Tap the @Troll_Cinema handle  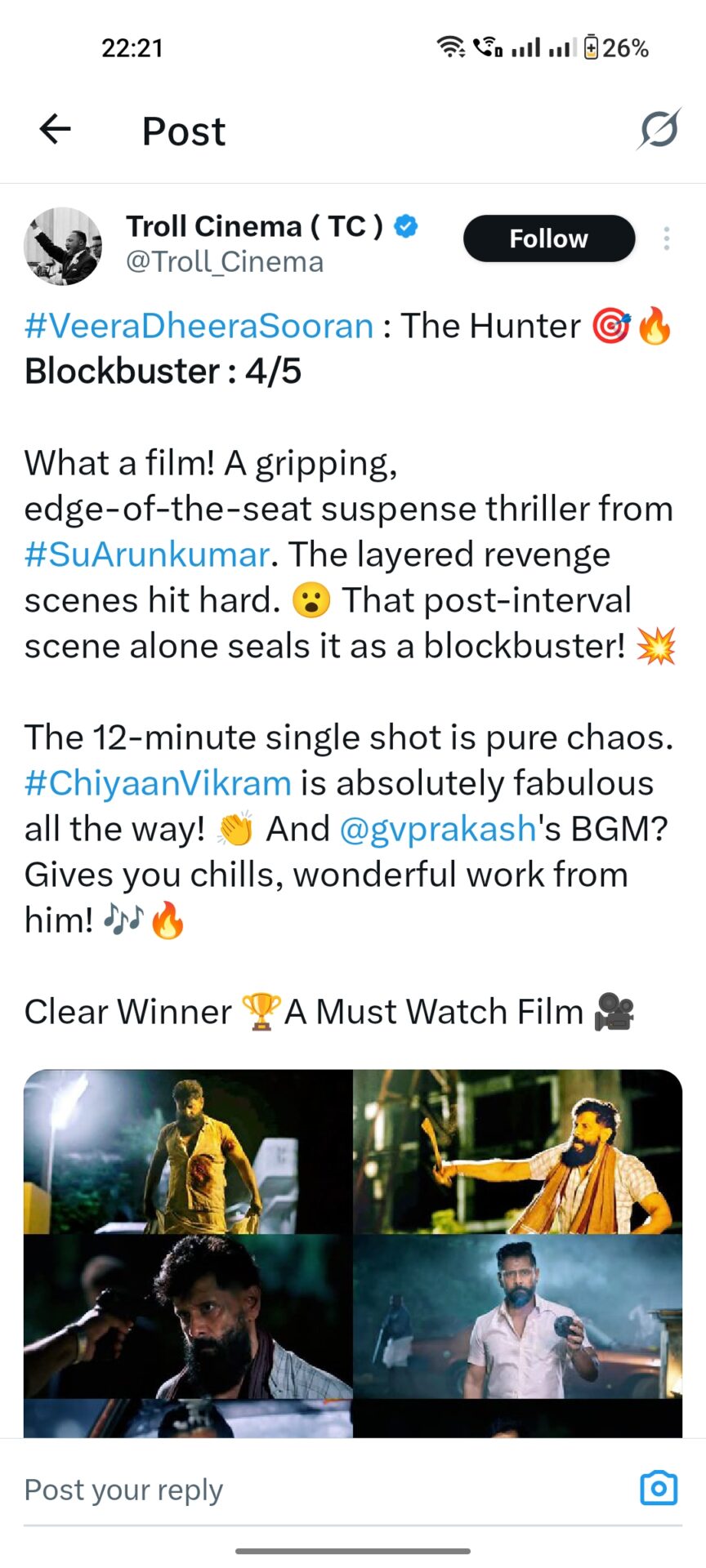(225, 262)
